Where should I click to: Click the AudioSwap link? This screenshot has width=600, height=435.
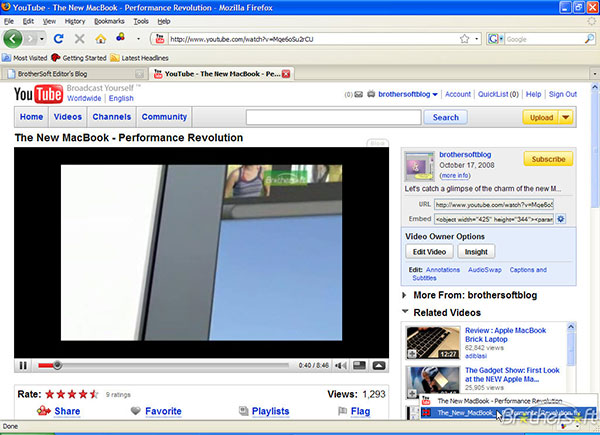pyautogui.click(x=484, y=270)
